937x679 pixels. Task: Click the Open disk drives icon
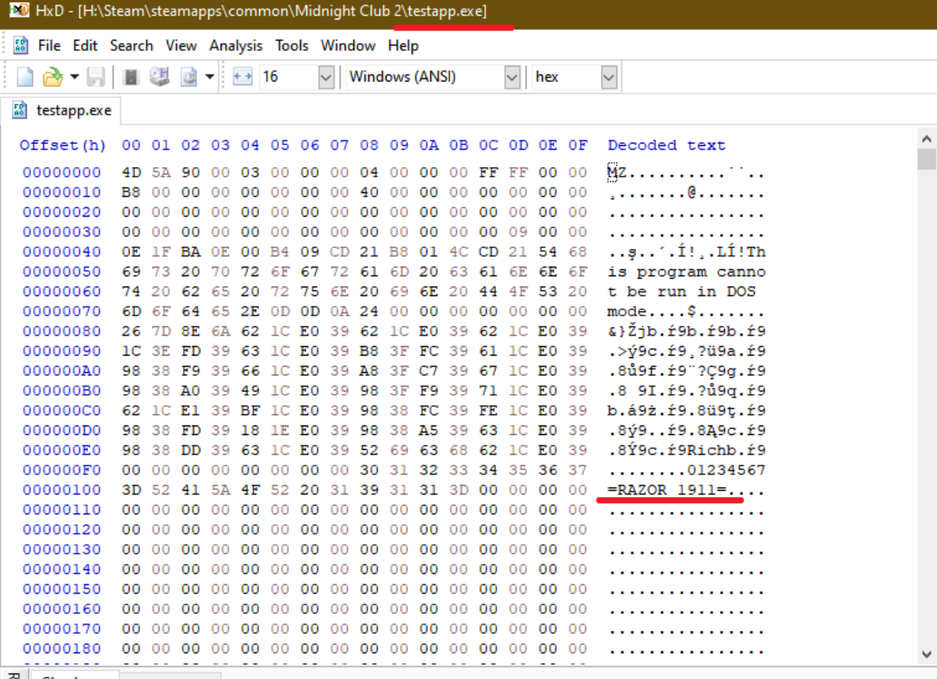[160, 77]
